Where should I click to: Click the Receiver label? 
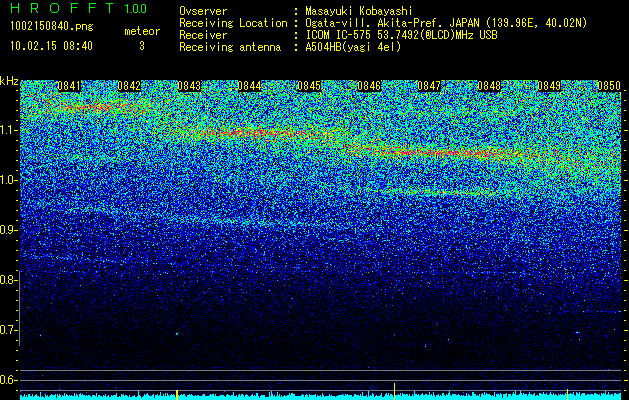[x=203, y=35]
